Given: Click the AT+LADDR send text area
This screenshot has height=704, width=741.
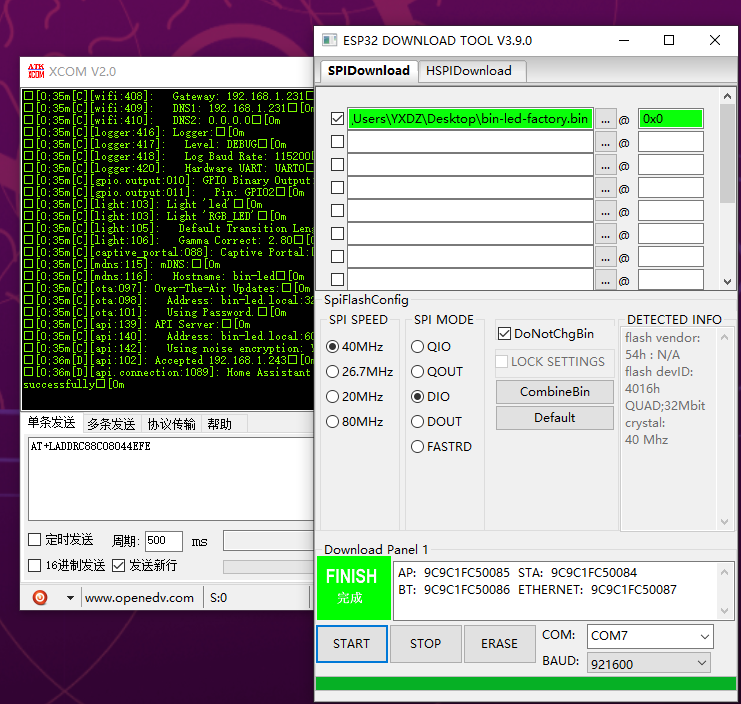Looking at the screenshot, I should tap(171, 479).
